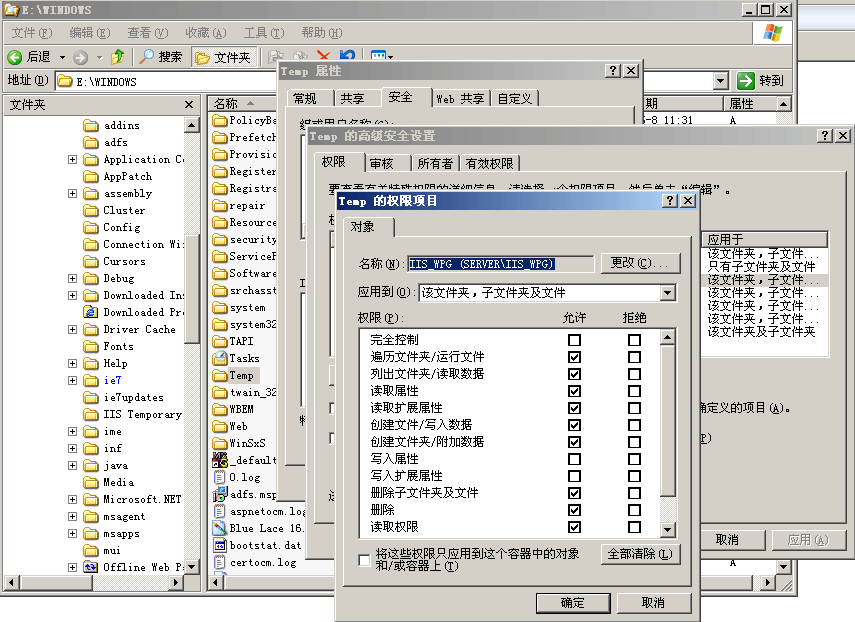This screenshot has width=855, height=622.
Task: Switch to the Effective Permissions (有效权限) tab
Action: [x=489, y=163]
